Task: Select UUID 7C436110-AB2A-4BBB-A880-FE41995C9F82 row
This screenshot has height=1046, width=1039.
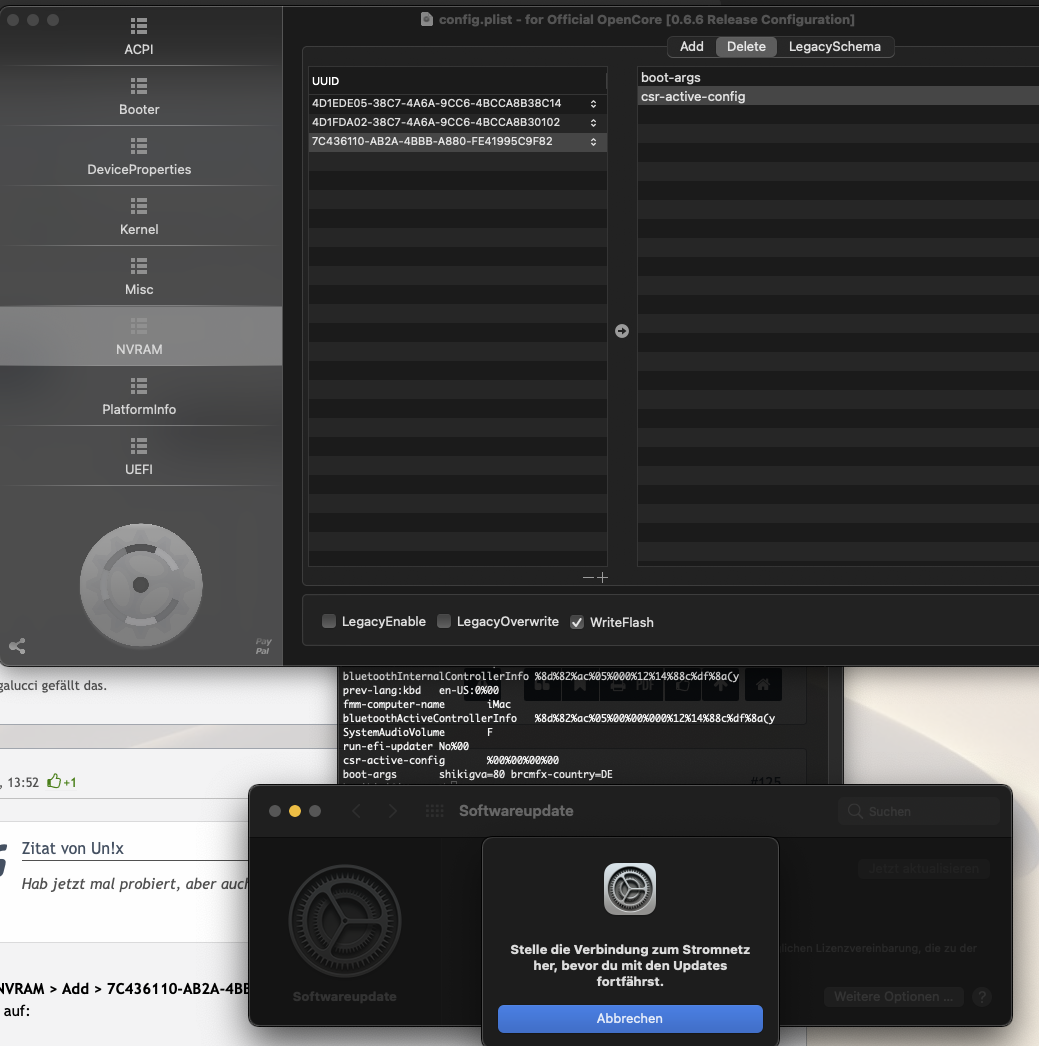Action: pyautogui.click(x=457, y=141)
